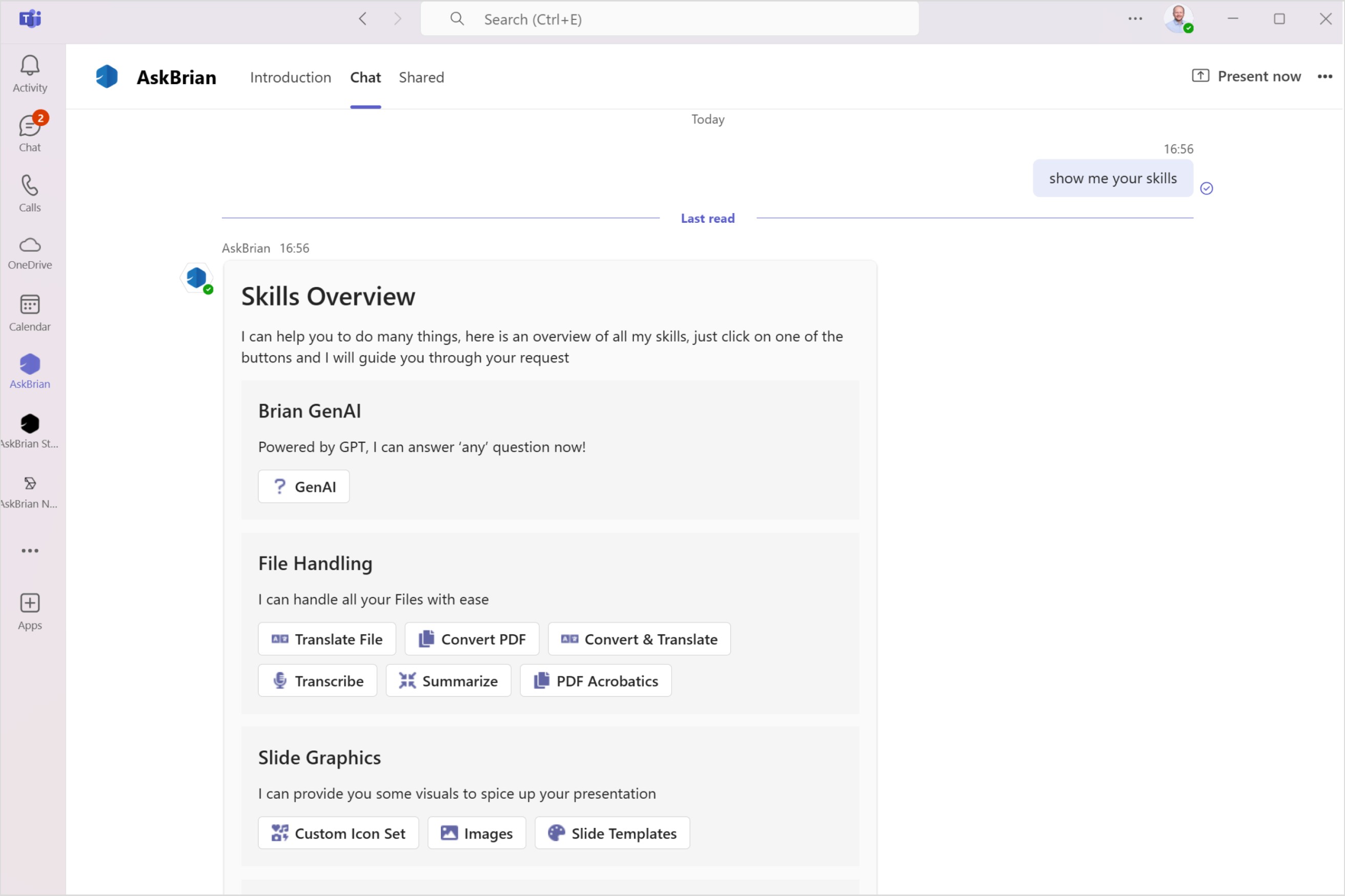Click the search box at top
This screenshot has width=1345, height=896.
669,19
